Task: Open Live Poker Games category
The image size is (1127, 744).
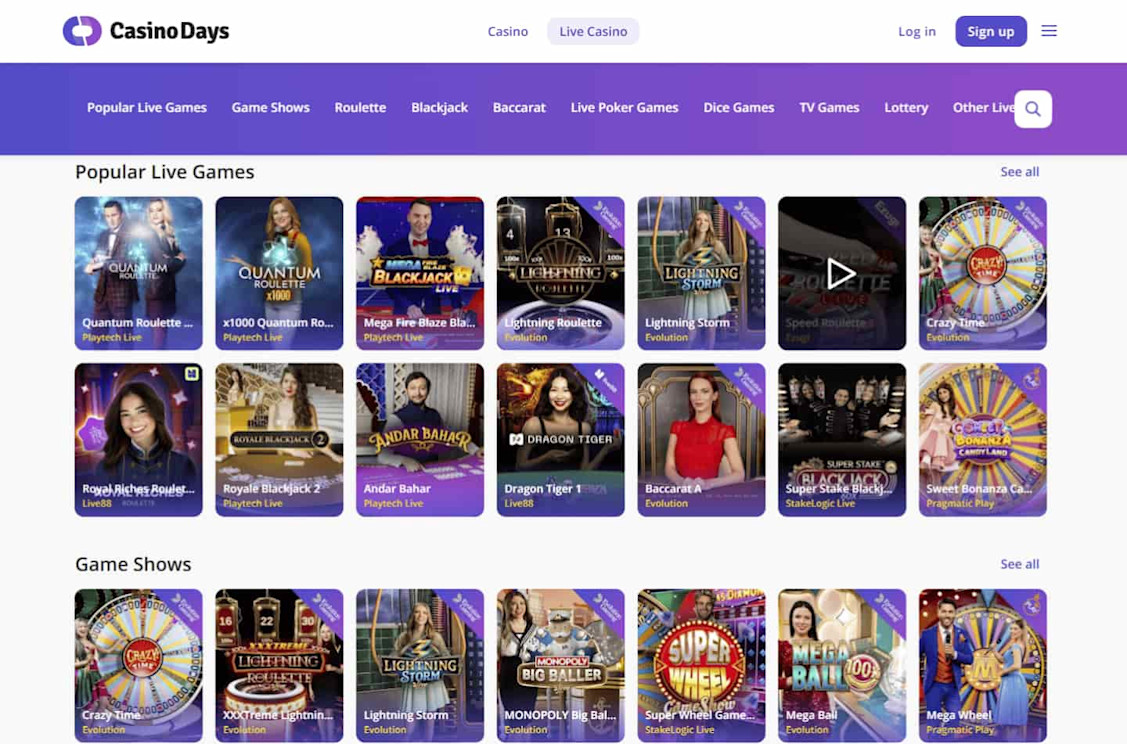Action: [x=624, y=108]
